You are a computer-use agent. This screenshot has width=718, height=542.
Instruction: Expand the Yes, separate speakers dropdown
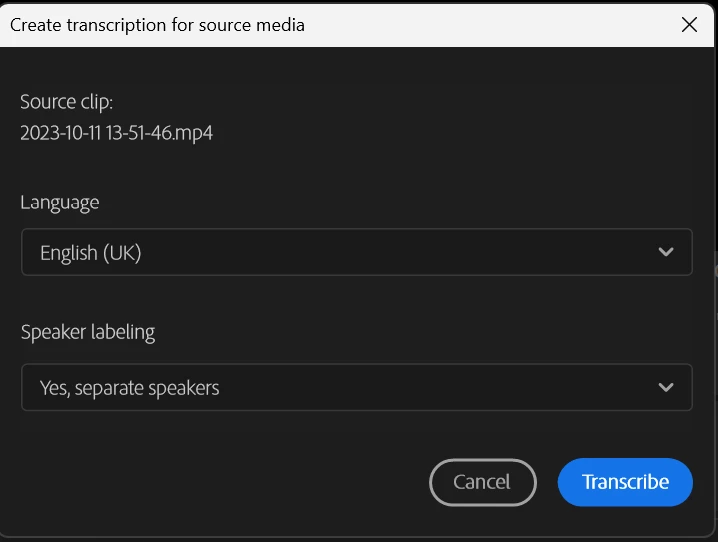tap(357, 387)
